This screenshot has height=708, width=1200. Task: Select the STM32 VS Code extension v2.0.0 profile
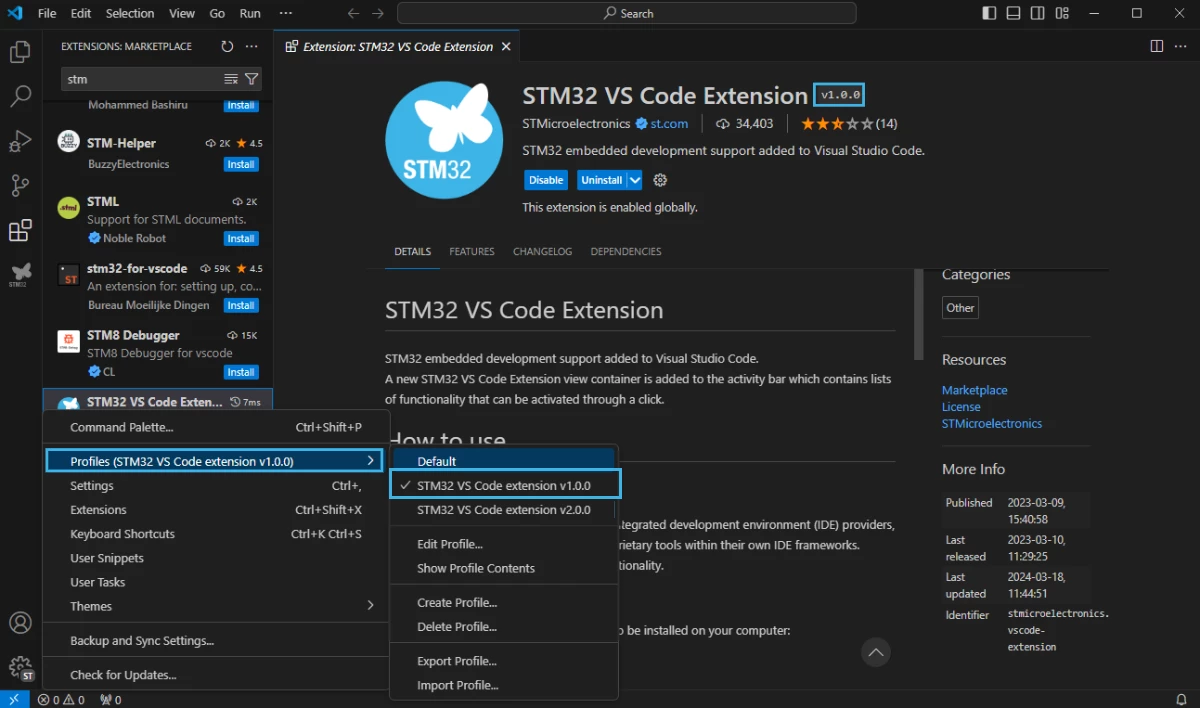[504, 510]
